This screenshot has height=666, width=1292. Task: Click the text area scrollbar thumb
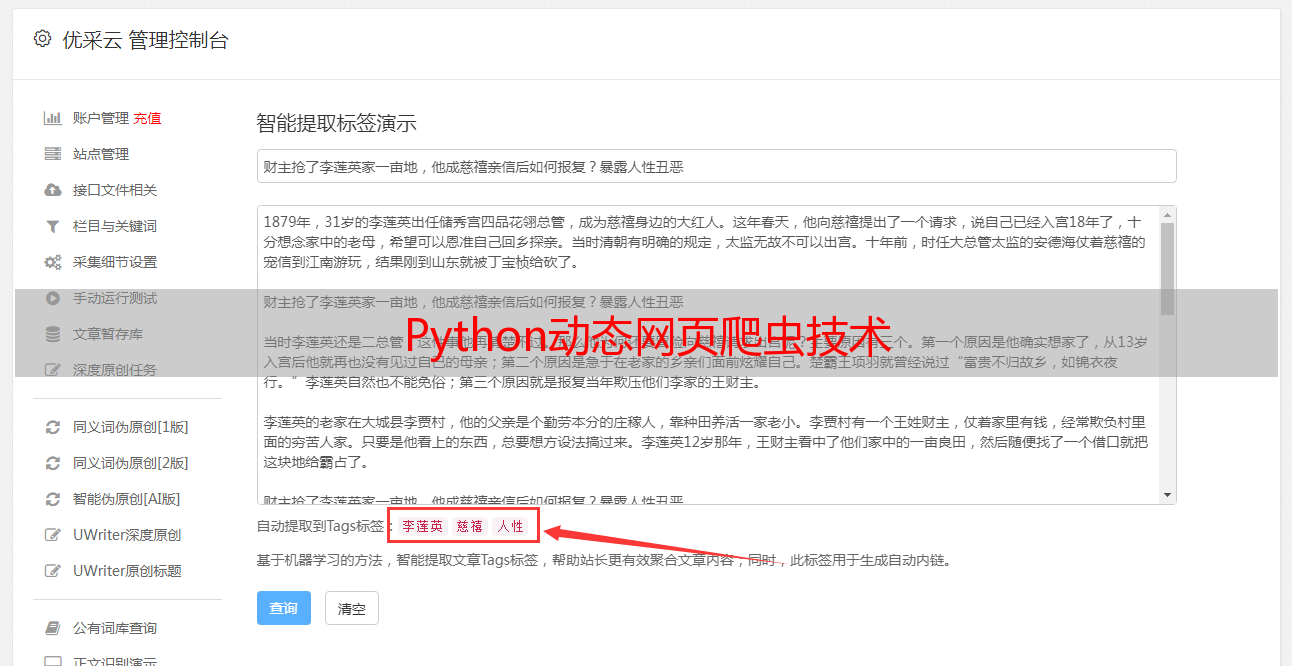click(x=1167, y=268)
